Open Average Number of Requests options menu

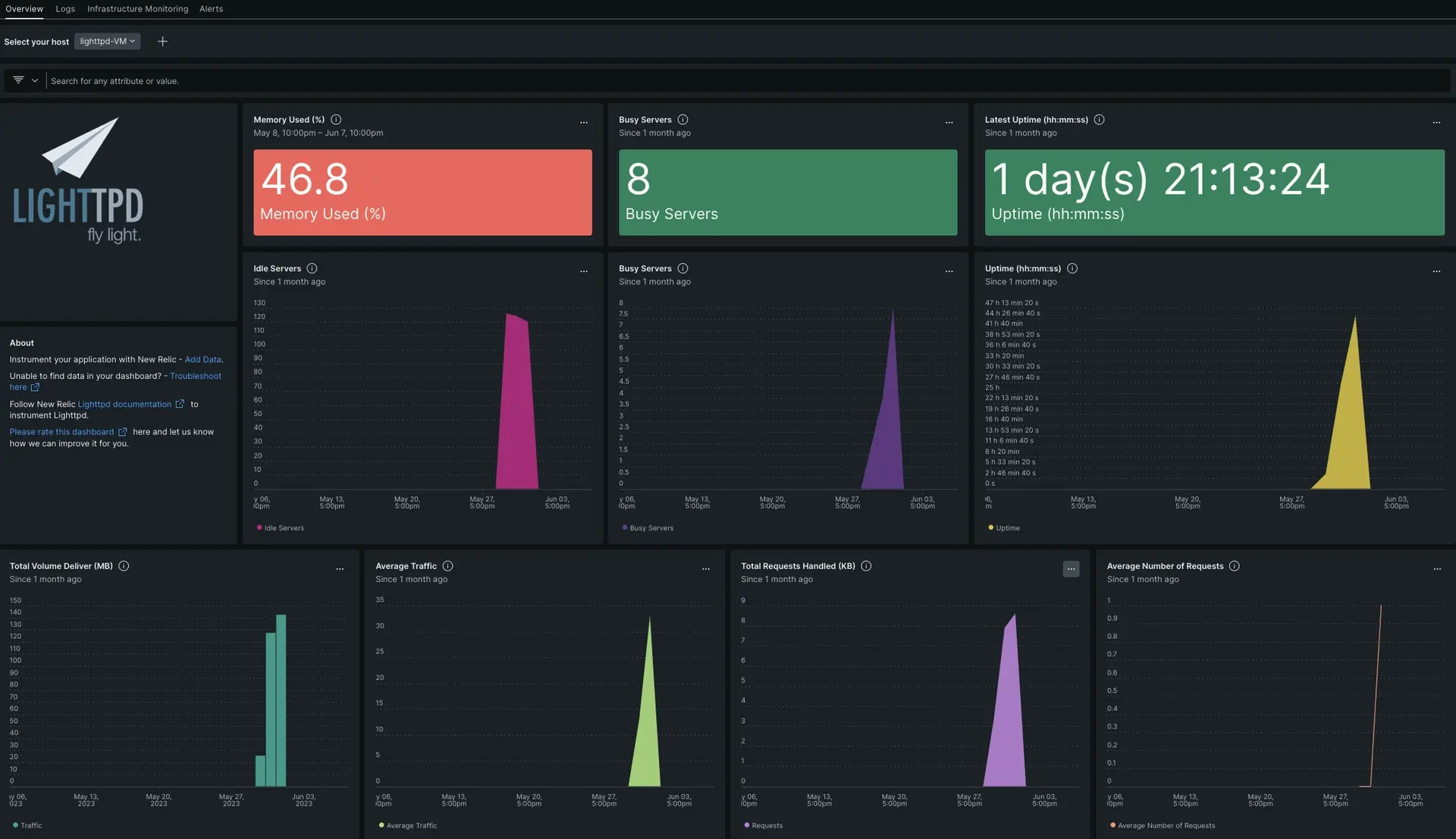(1436, 569)
